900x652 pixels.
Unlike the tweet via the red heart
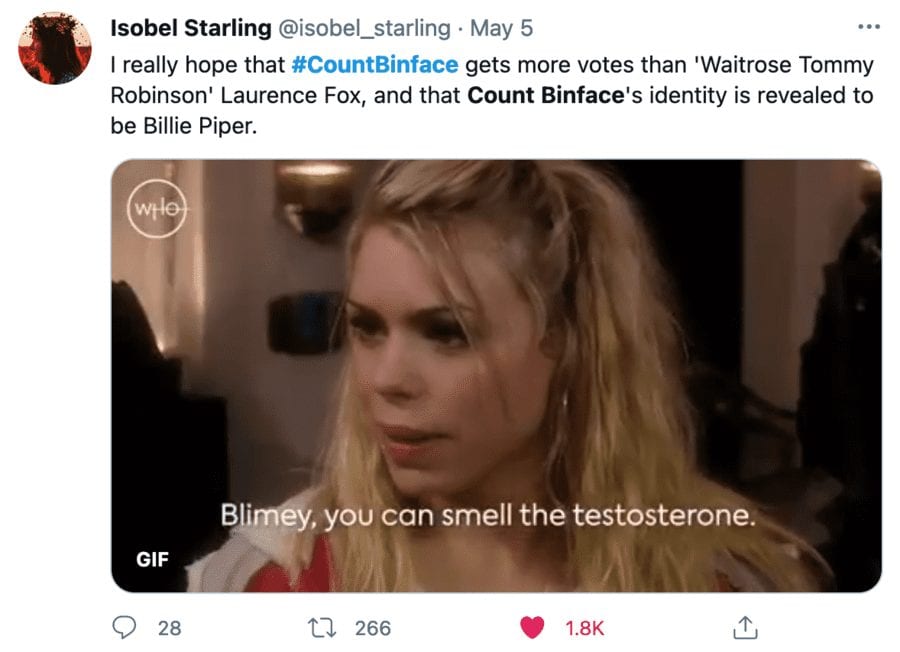[532, 627]
